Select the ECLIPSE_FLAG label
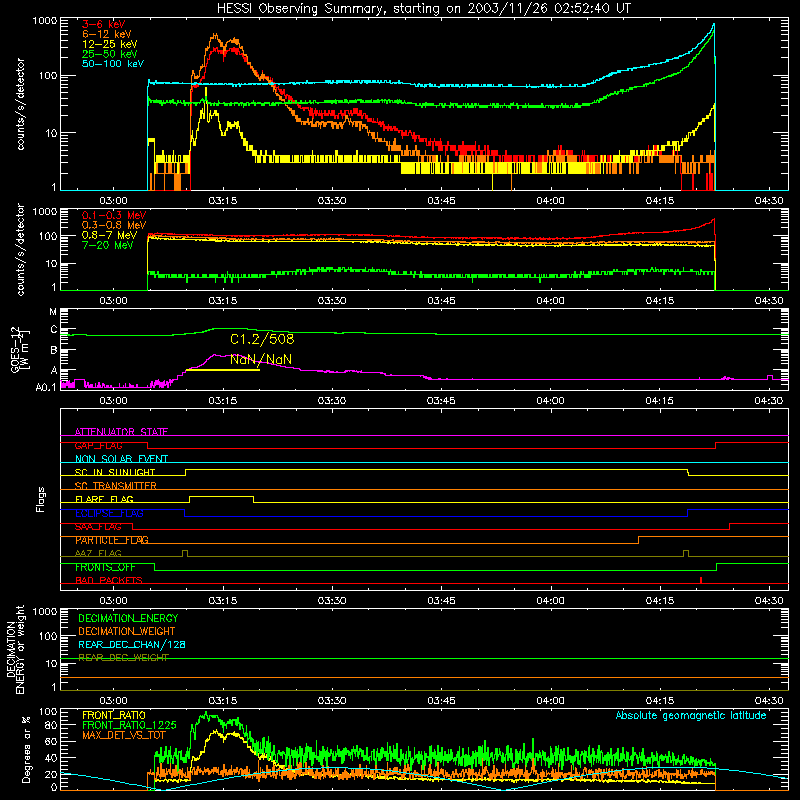The height and width of the screenshot is (800, 800). [x=109, y=513]
